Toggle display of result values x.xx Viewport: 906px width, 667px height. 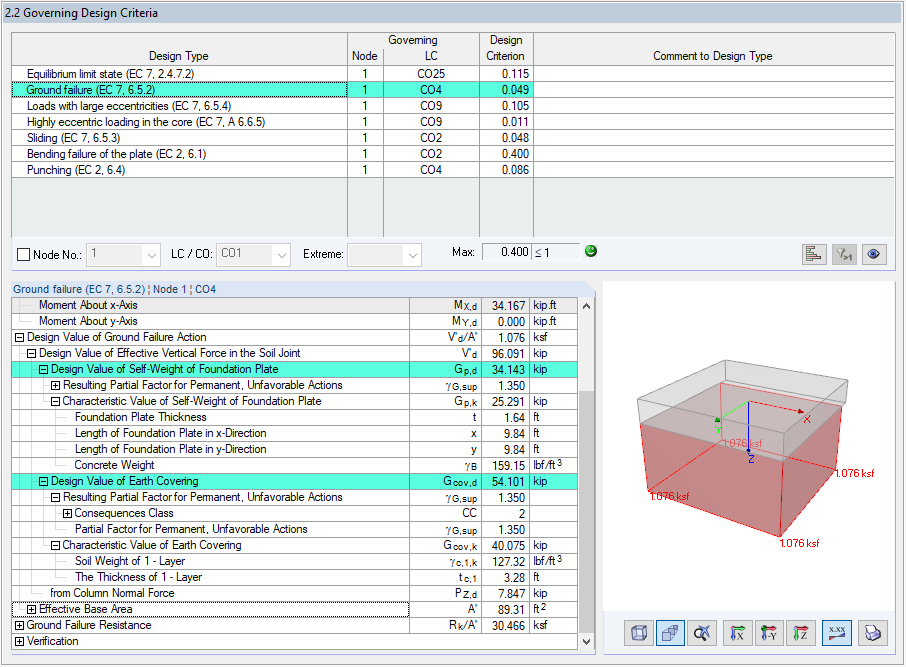coord(837,633)
